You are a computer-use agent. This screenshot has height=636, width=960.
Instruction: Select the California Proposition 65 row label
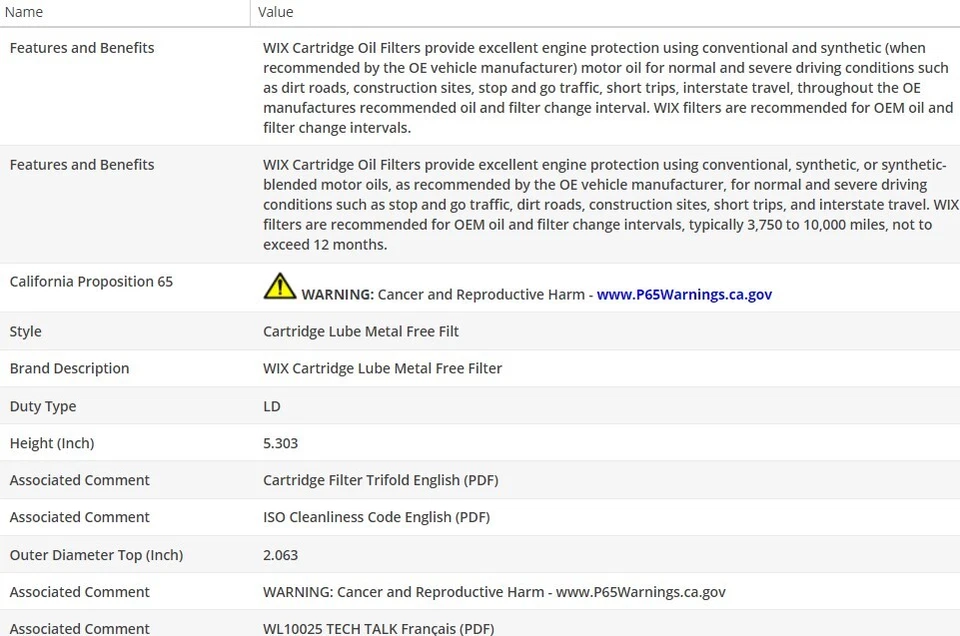click(91, 282)
